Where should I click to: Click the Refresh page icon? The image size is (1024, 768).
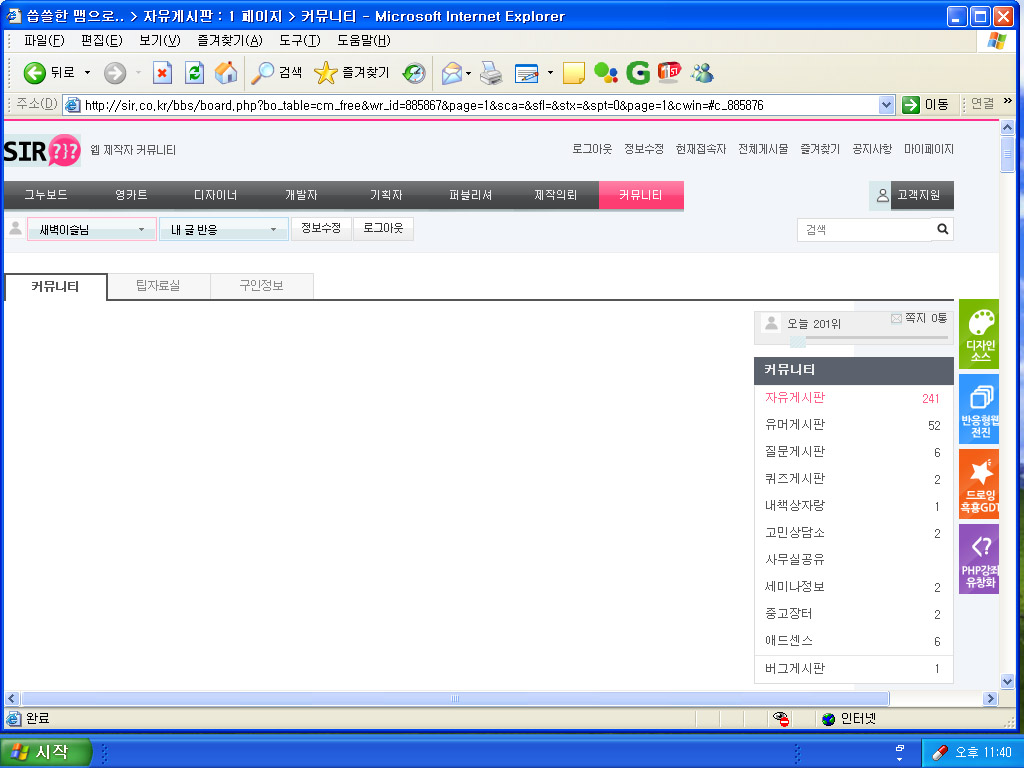coord(195,73)
